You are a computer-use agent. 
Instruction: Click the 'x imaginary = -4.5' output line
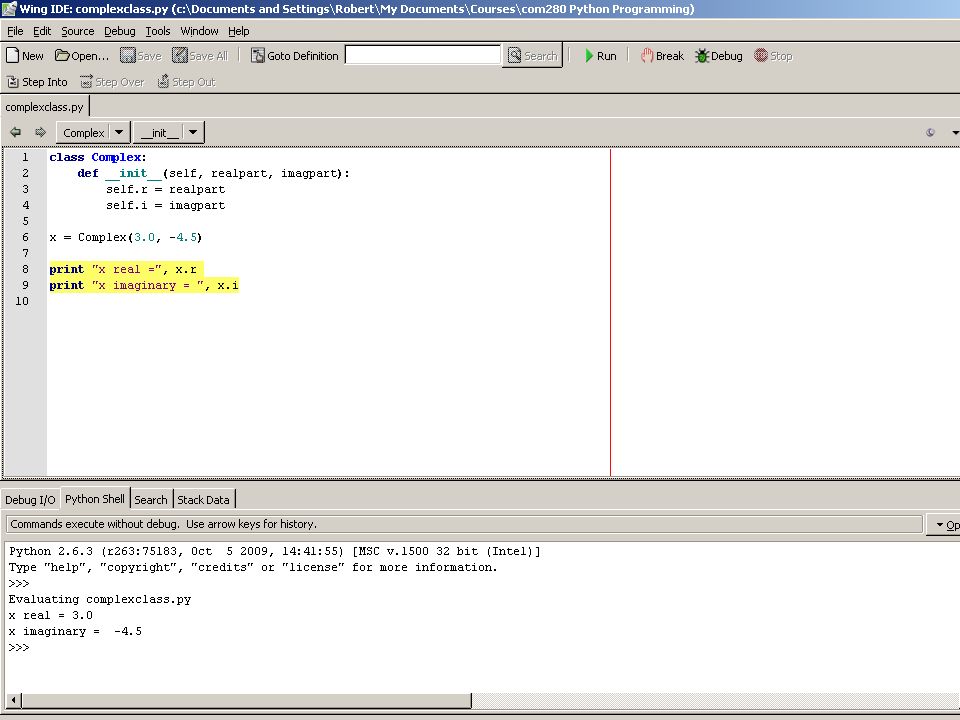[x=75, y=631]
